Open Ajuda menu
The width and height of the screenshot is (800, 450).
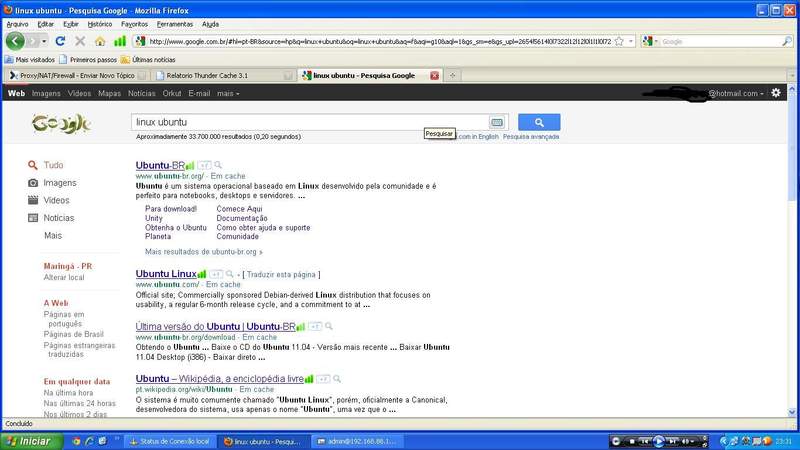(210, 24)
